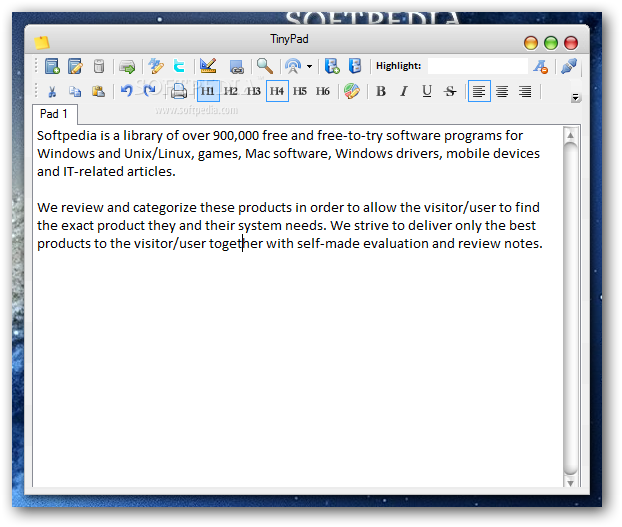Toggle the H6 heading style
The image size is (622, 527).
[323, 91]
